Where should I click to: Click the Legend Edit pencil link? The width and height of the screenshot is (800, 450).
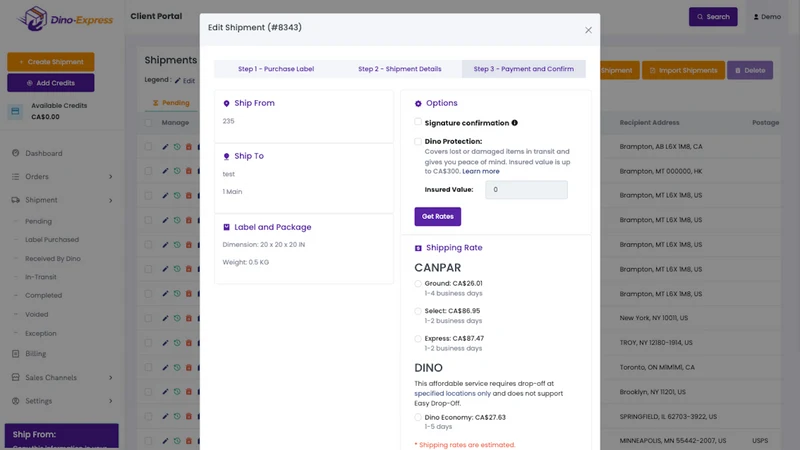tap(185, 81)
